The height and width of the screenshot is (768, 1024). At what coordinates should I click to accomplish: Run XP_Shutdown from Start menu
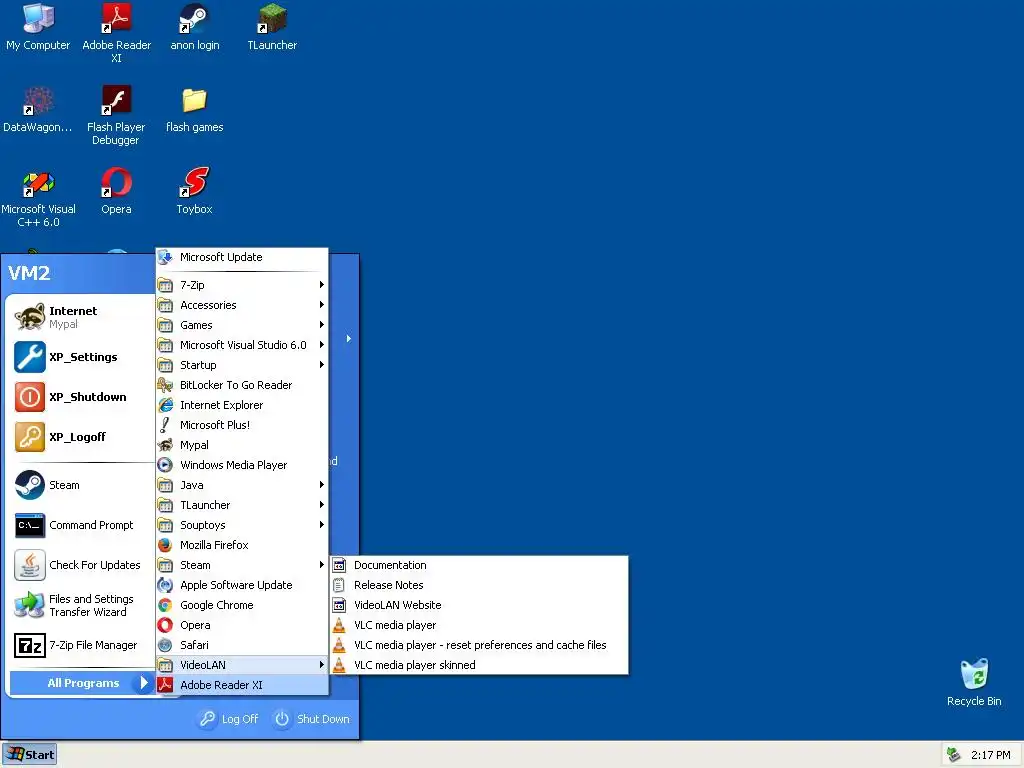[x=82, y=397]
